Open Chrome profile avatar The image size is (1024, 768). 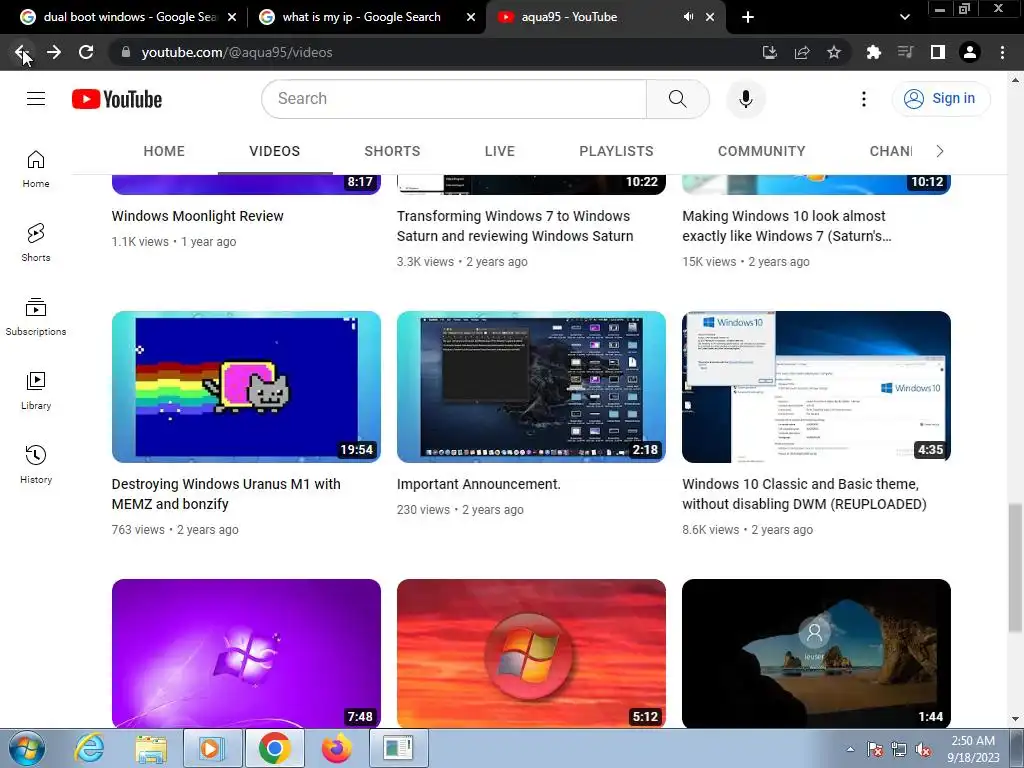tap(970, 52)
